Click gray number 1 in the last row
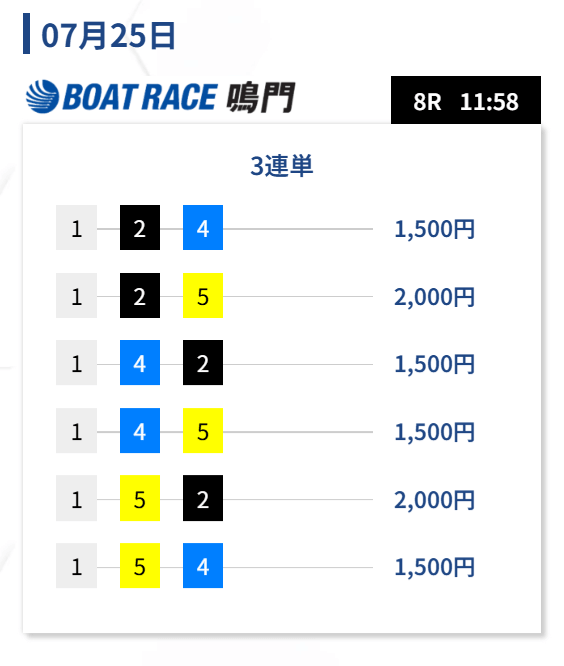564x666 pixels. coord(76,566)
